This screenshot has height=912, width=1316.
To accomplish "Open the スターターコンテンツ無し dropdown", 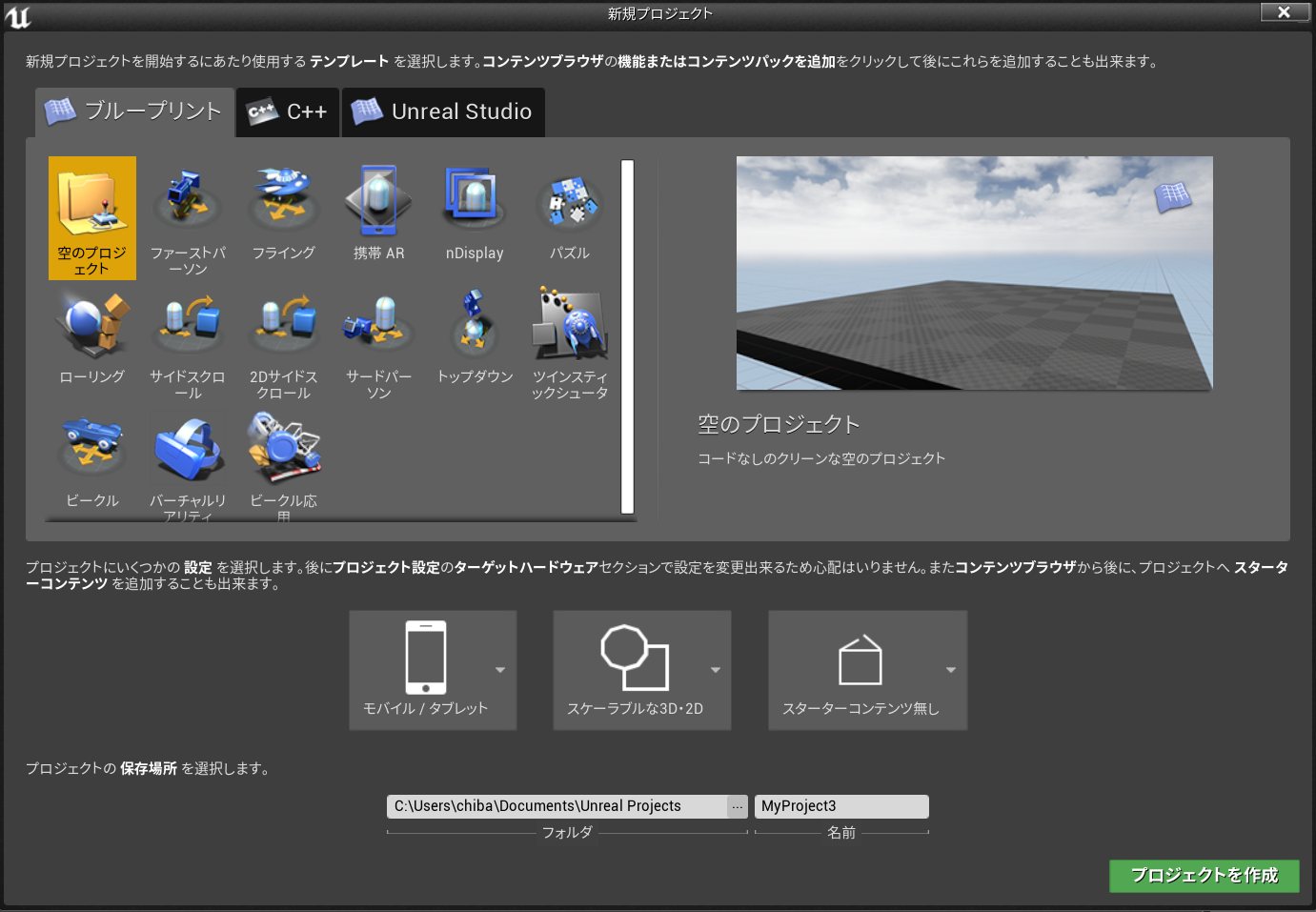I will [x=949, y=670].
